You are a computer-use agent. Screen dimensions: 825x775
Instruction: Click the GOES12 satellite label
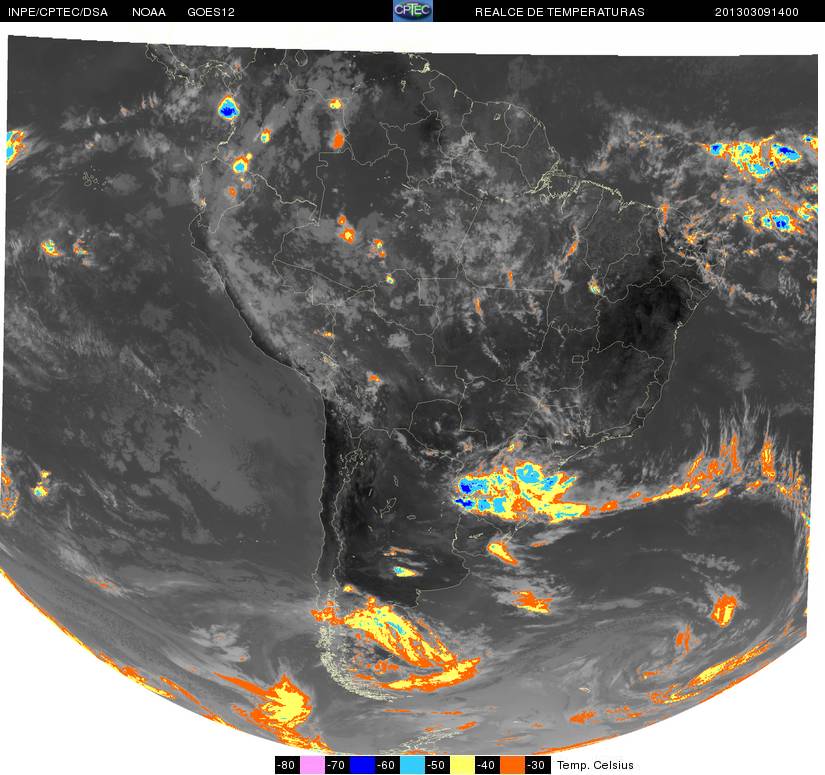(211, 12)
